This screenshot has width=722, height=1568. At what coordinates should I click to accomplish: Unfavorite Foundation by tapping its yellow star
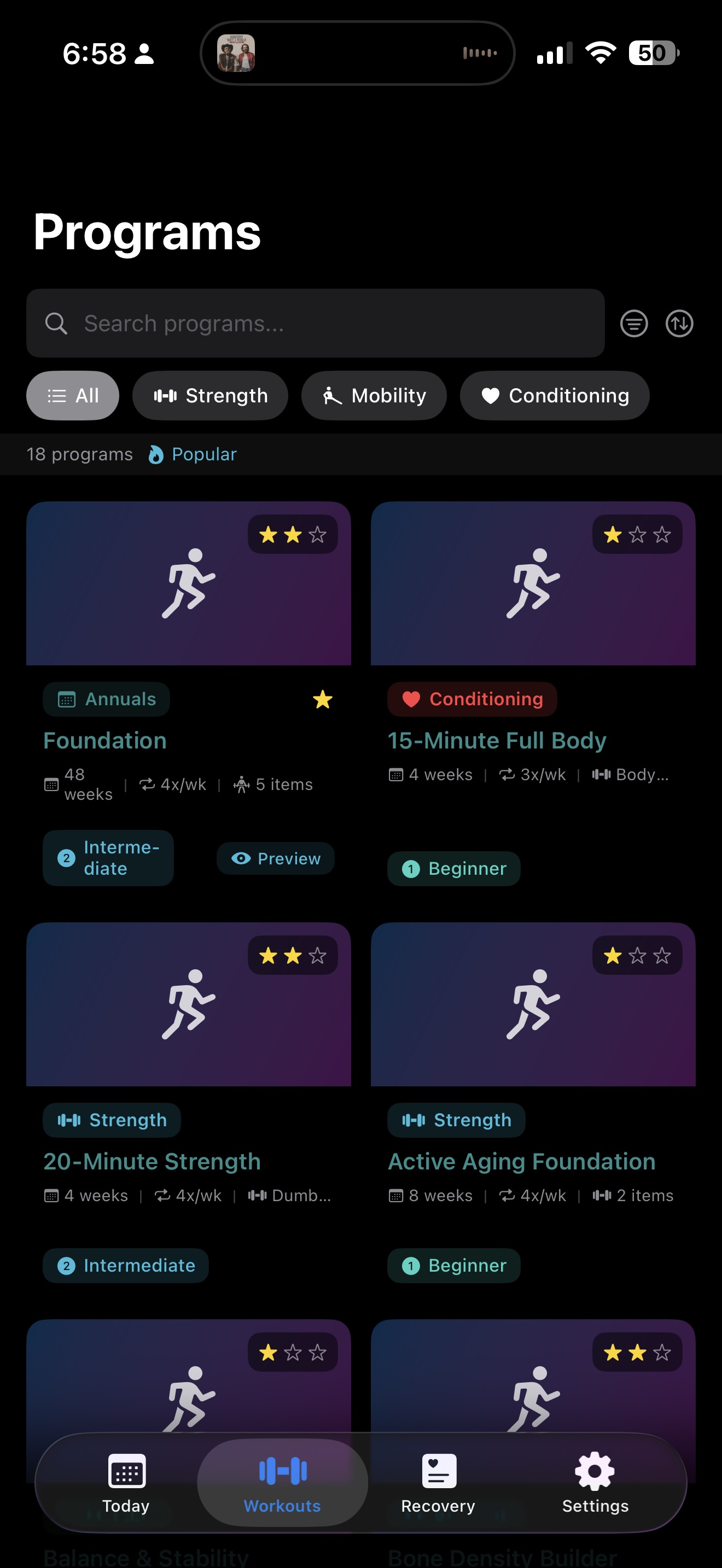323,699
